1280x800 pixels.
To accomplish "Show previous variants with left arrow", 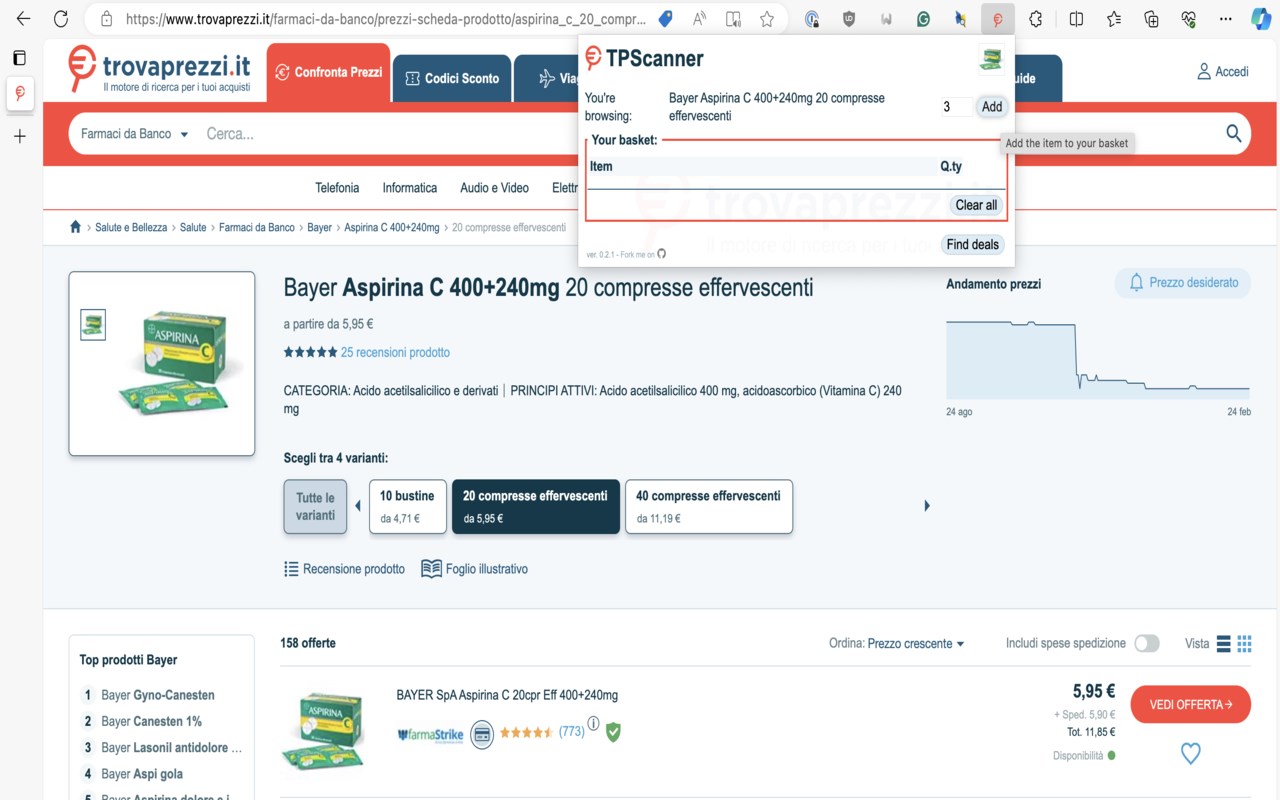I will pos(358,506).
